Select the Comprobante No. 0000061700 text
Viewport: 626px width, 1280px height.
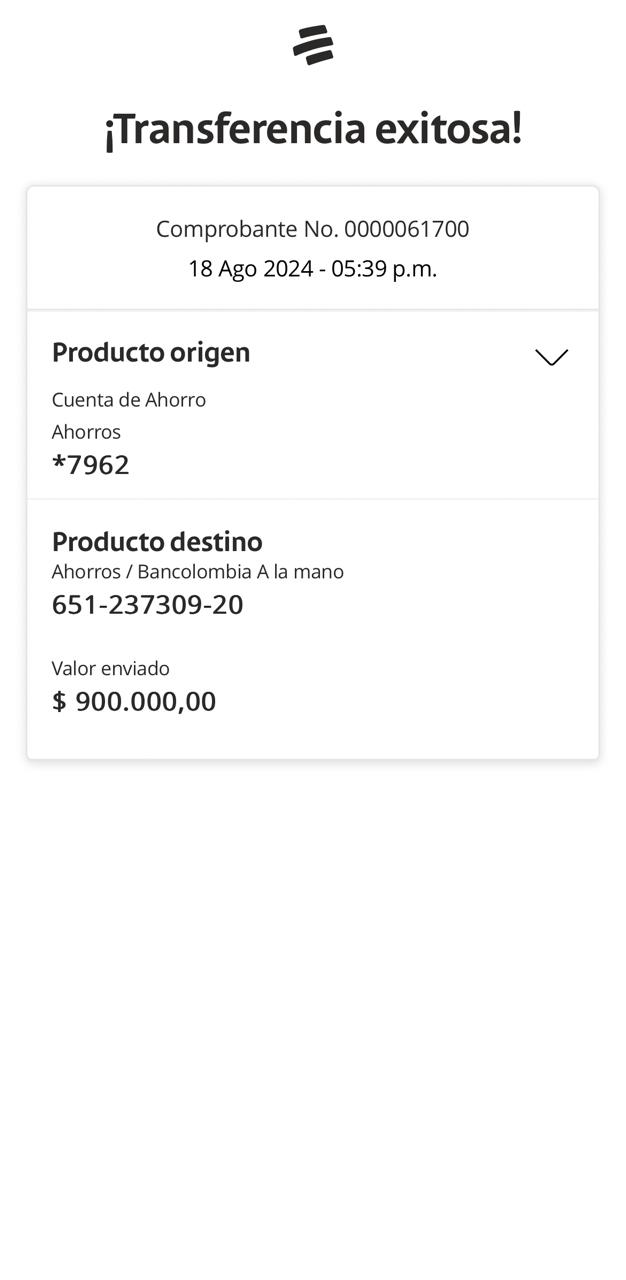coord(312,229)
